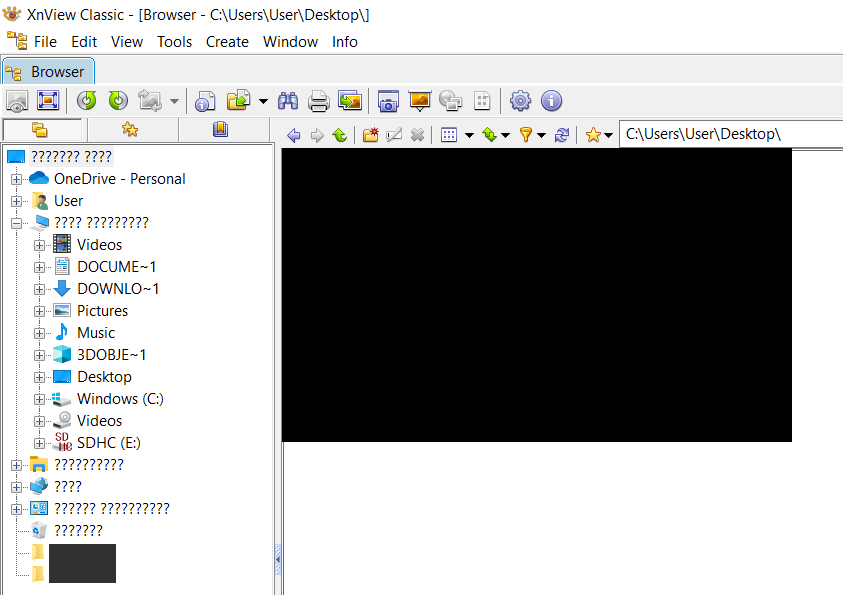
Task: Open the Tools menu
Action: tap(174, 42)
